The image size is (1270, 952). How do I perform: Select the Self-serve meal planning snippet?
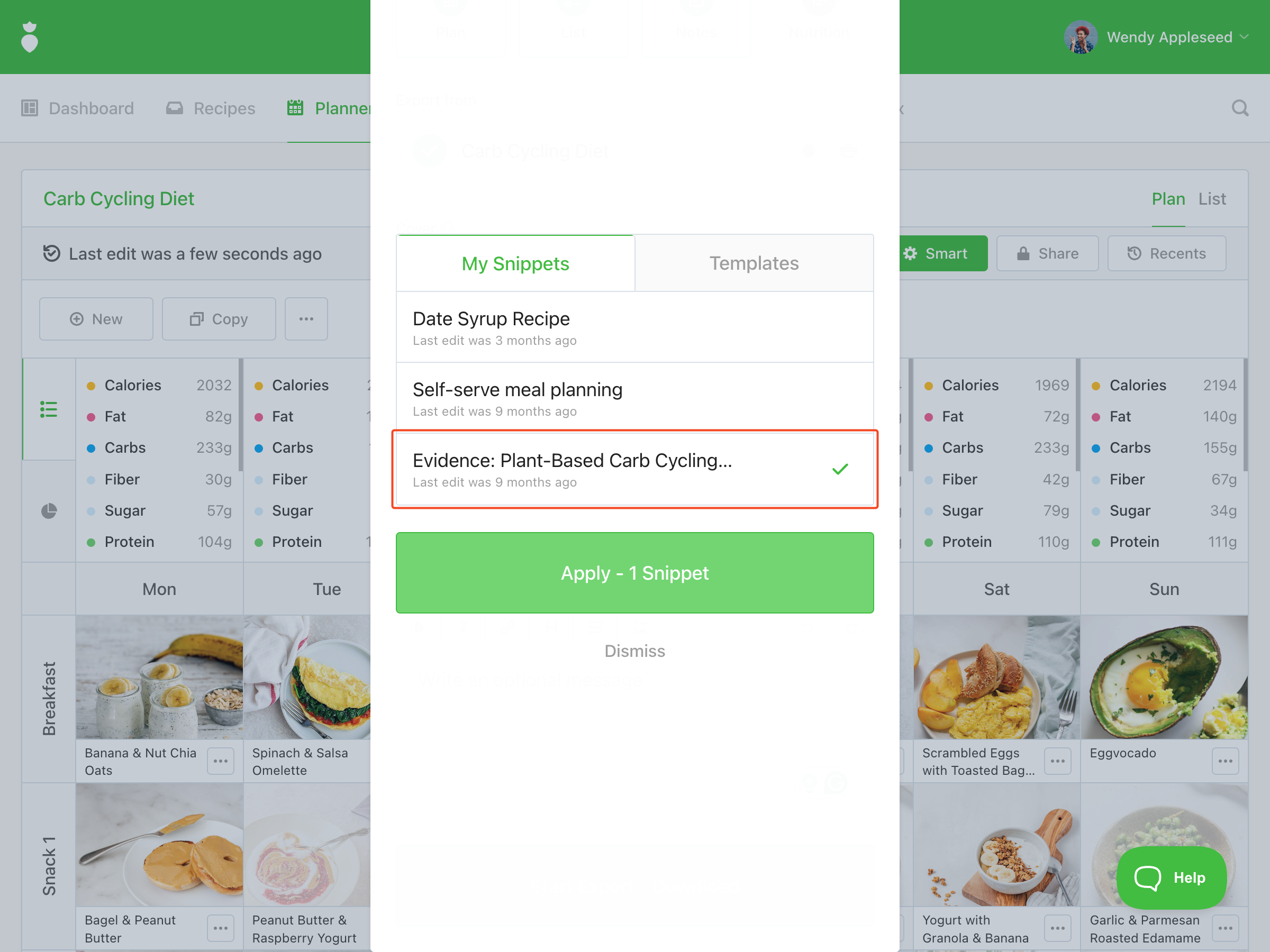point(634,398)
